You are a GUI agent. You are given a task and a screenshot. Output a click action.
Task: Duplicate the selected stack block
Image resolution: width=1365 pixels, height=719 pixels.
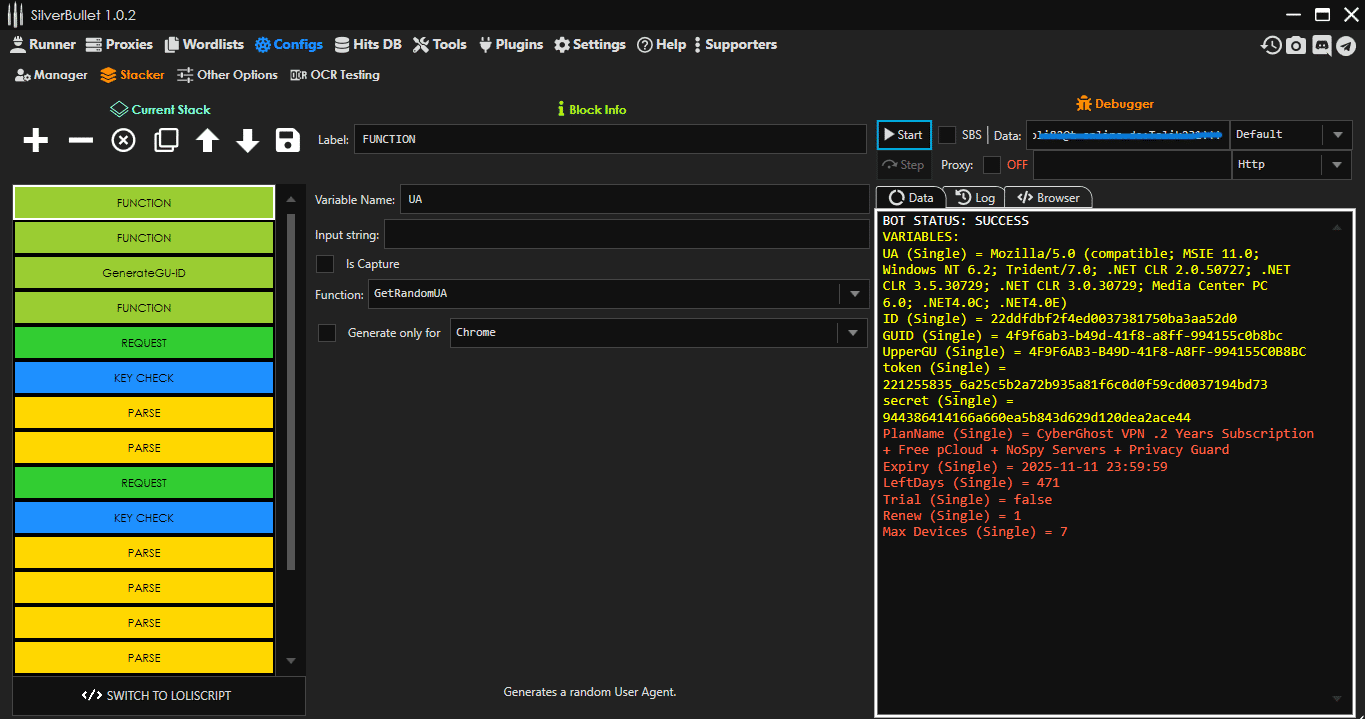[166, 140]
